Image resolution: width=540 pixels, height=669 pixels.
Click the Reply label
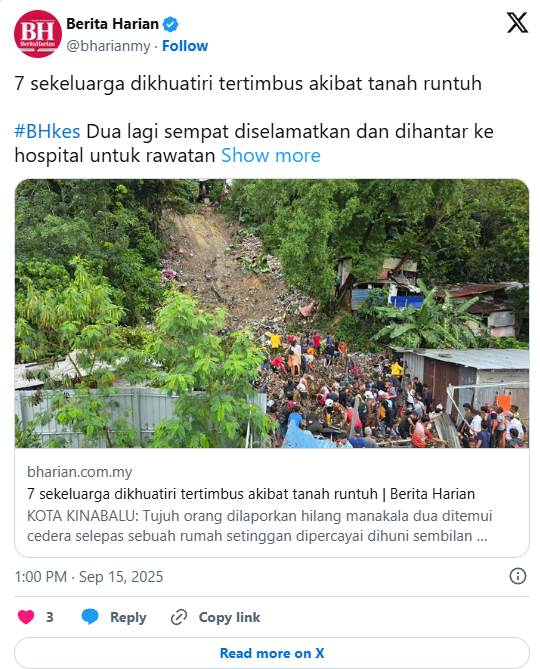128,617
